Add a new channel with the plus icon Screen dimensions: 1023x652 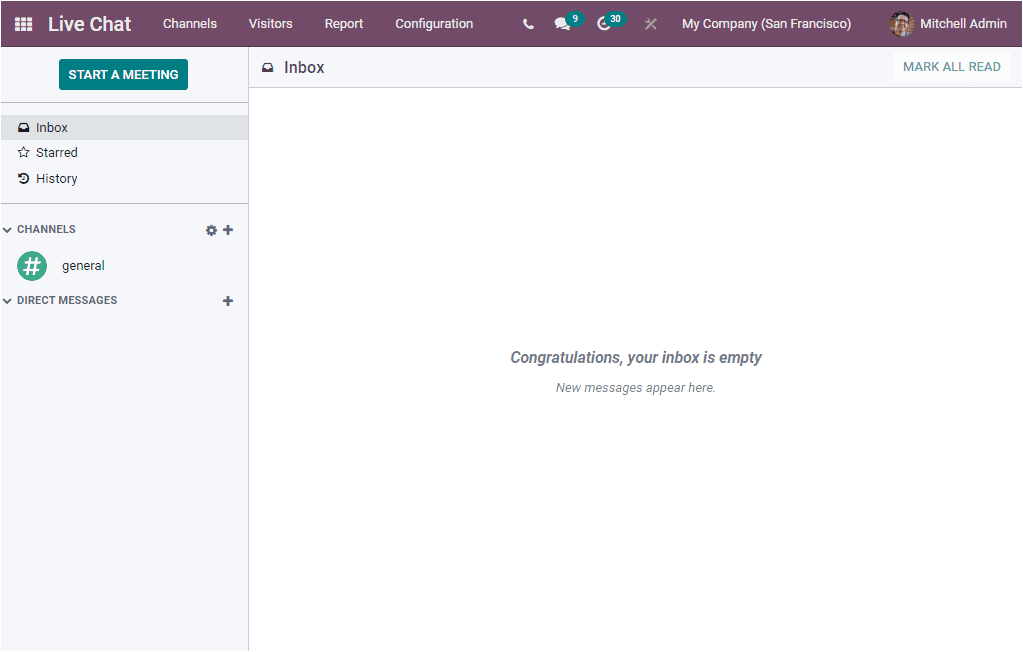(228, 229)
